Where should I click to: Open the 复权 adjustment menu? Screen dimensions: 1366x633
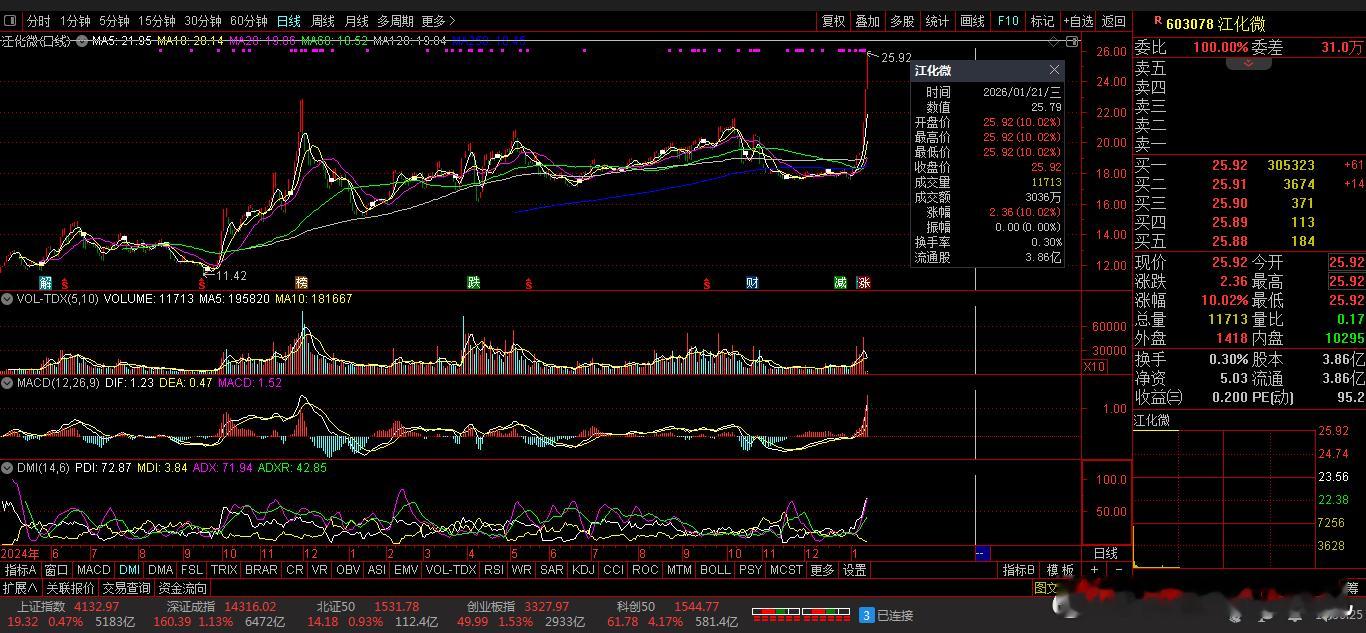833,21
